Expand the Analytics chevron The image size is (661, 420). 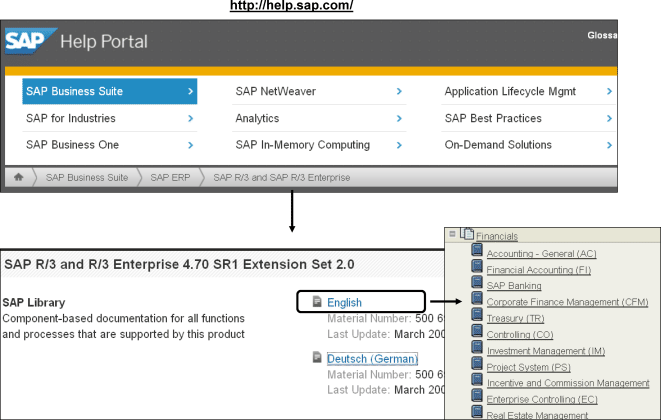pyautogui.click(x=399, y=118)
